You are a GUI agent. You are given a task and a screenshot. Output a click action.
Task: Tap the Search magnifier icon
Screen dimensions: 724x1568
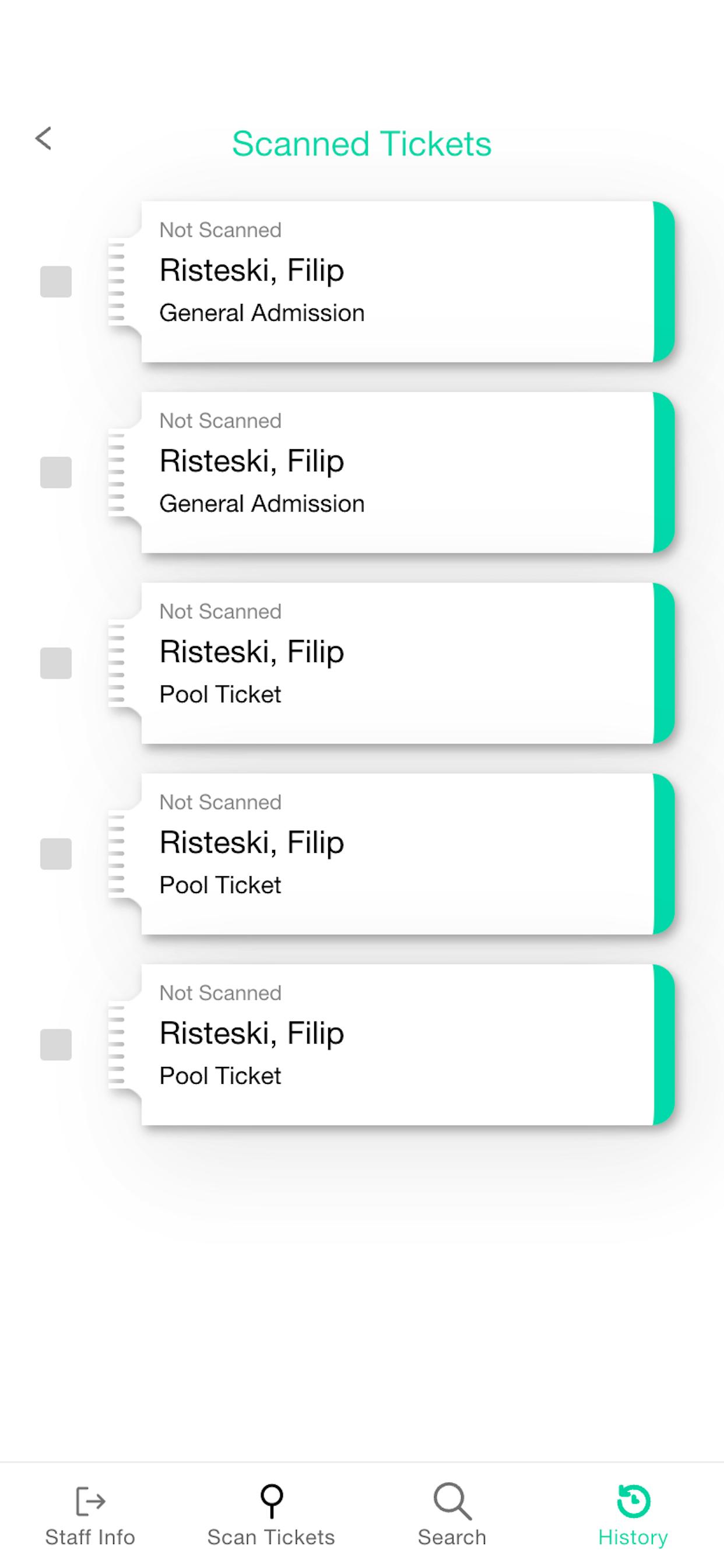click(x=452, y=1500)
